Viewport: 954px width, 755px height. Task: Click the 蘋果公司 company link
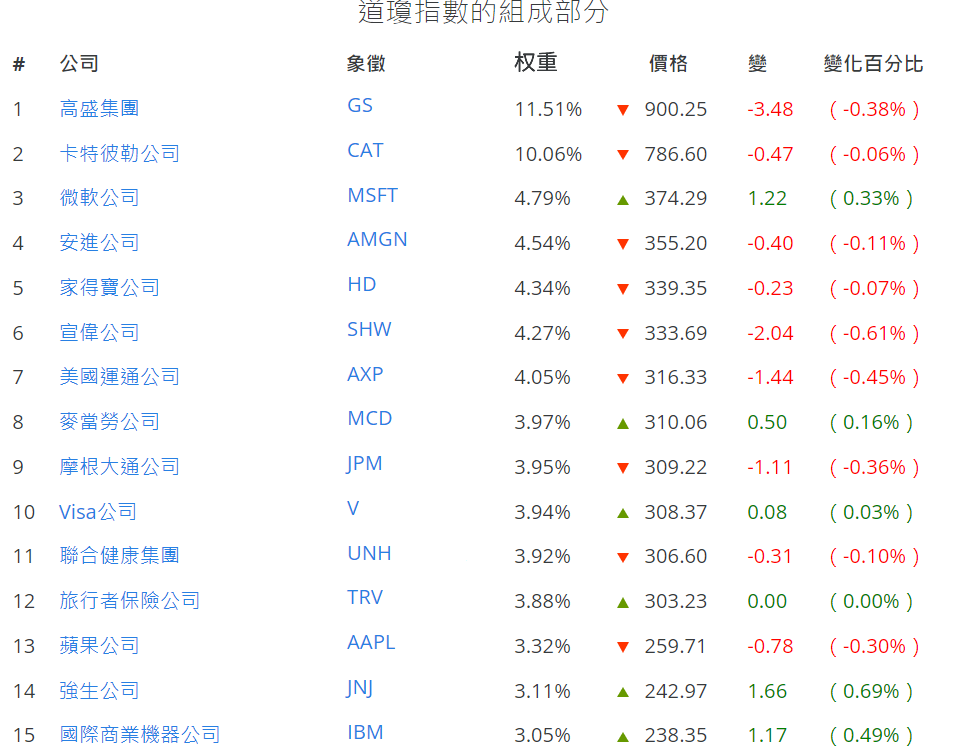(99, 646)
